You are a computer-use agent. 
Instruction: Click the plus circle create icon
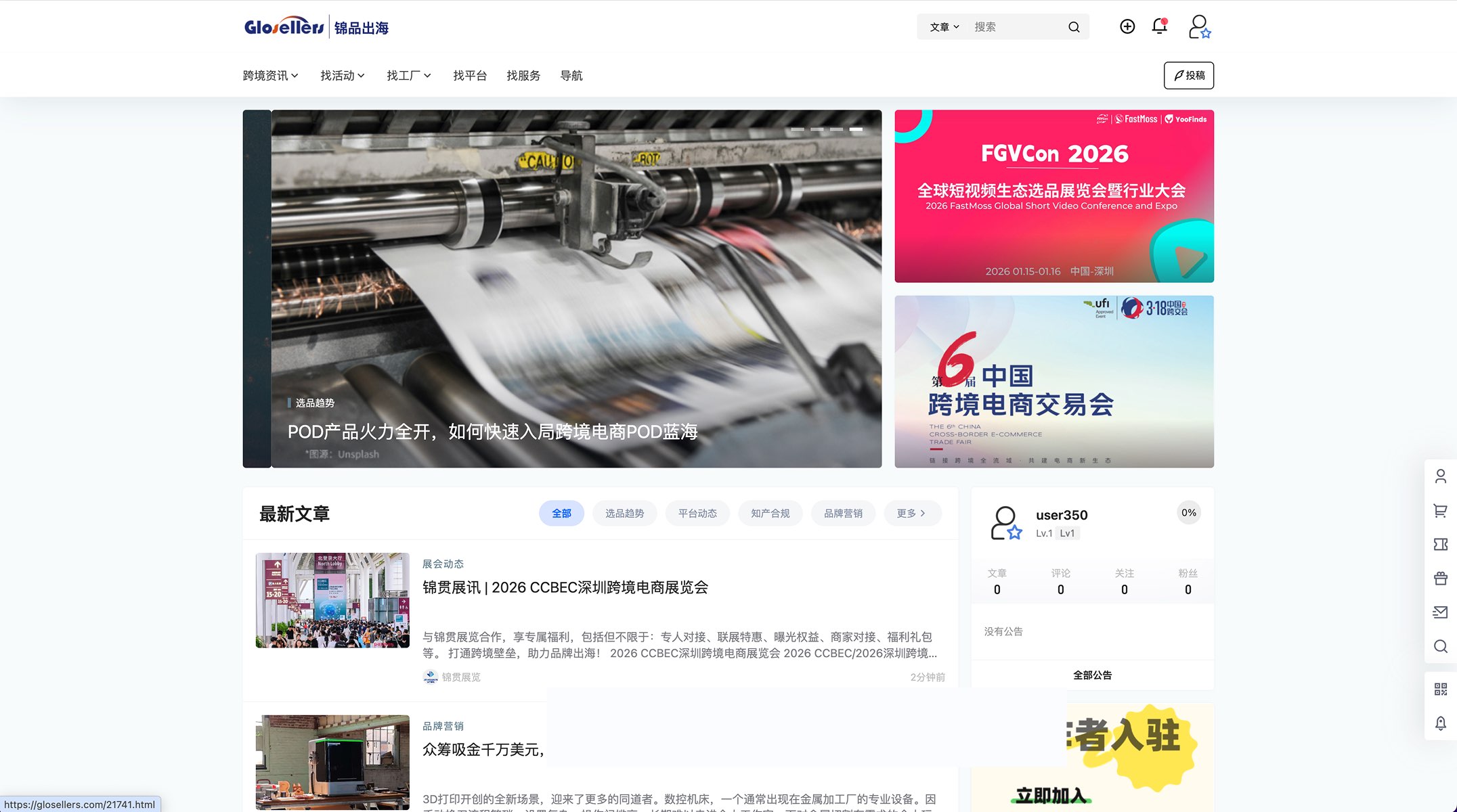coord(1127,26)
